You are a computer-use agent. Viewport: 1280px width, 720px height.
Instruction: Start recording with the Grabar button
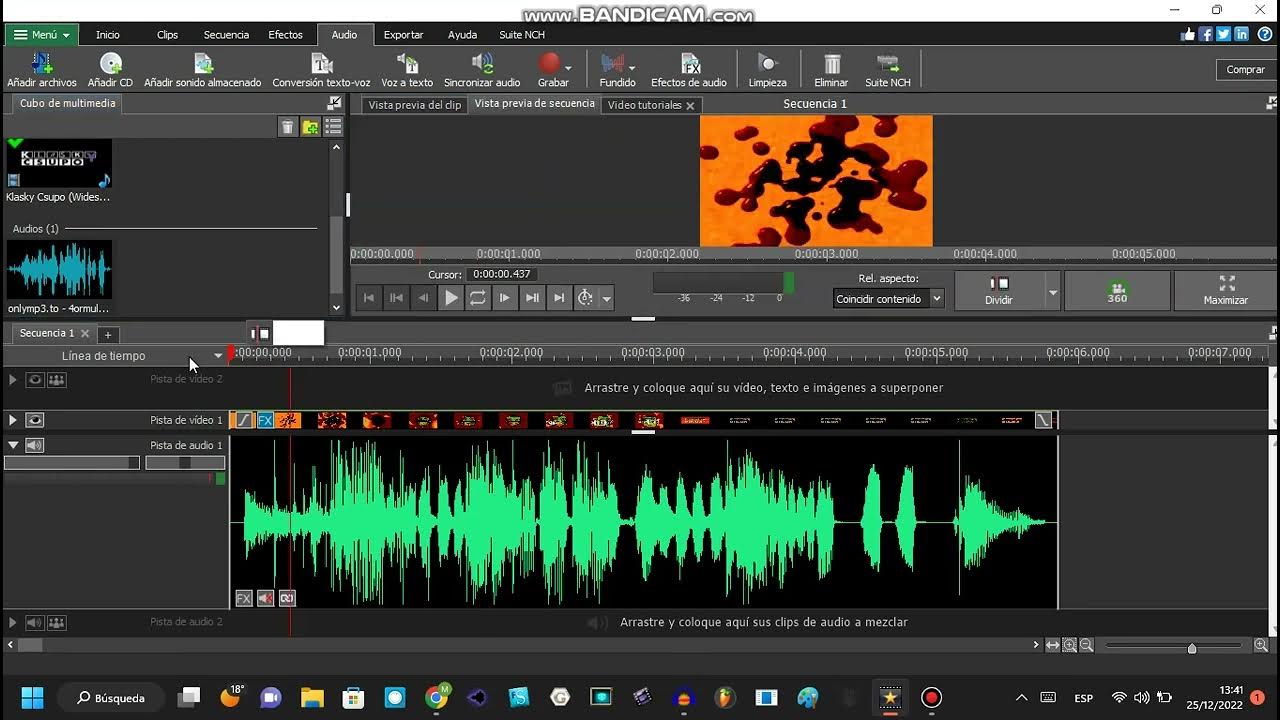click(x=553, y=70)
